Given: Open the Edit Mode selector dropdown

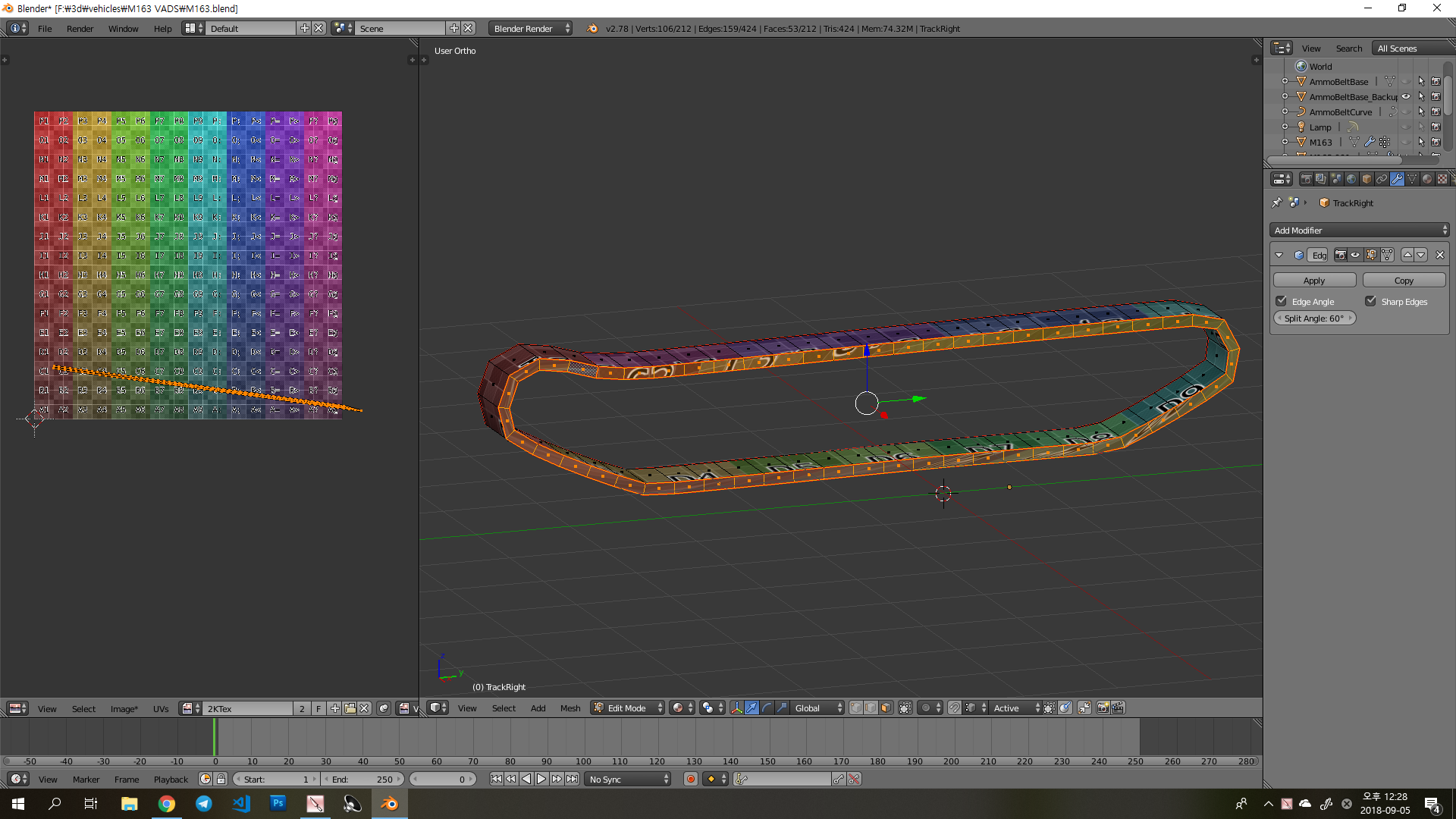Looking at the screenshot, I should click(x=628, y=708).
